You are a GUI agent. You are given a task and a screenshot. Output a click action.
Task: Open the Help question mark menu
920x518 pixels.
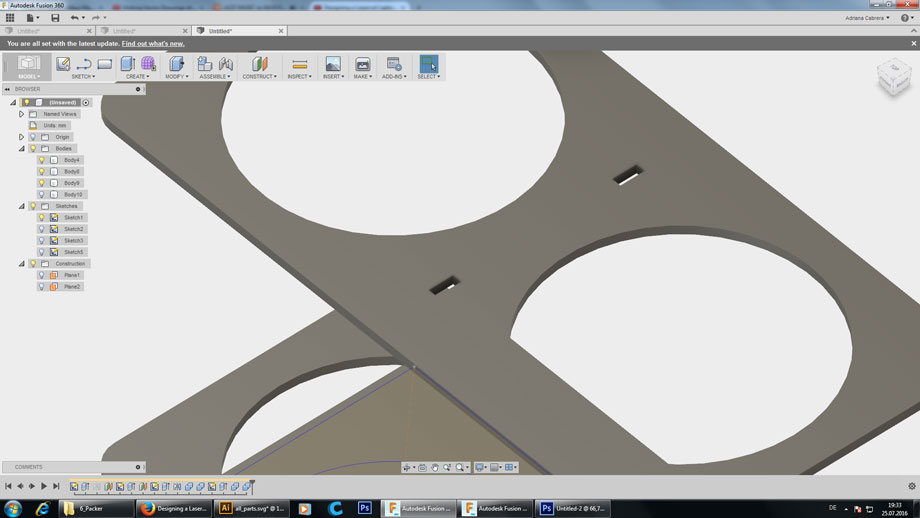tap(905, 18)
